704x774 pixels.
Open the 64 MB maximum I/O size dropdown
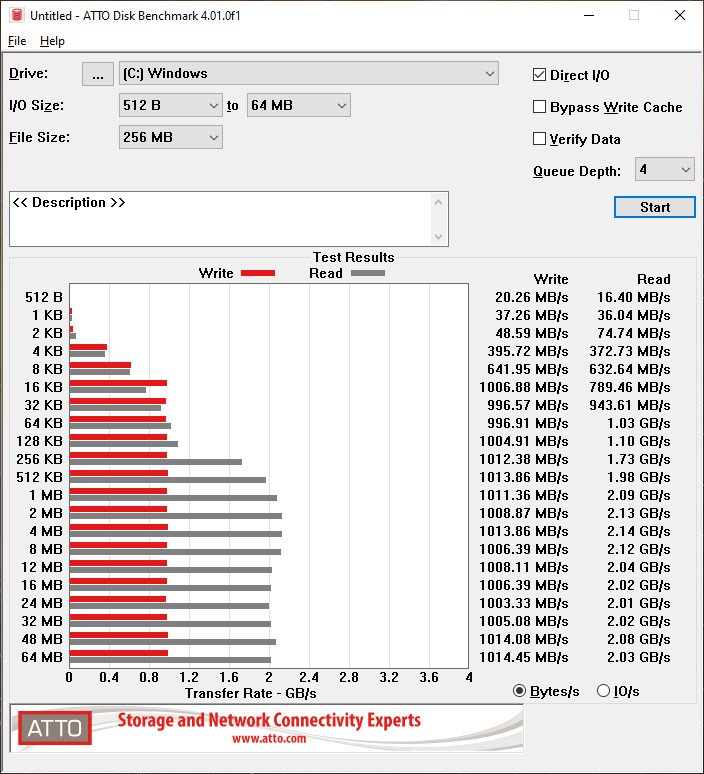pos(299,105)
